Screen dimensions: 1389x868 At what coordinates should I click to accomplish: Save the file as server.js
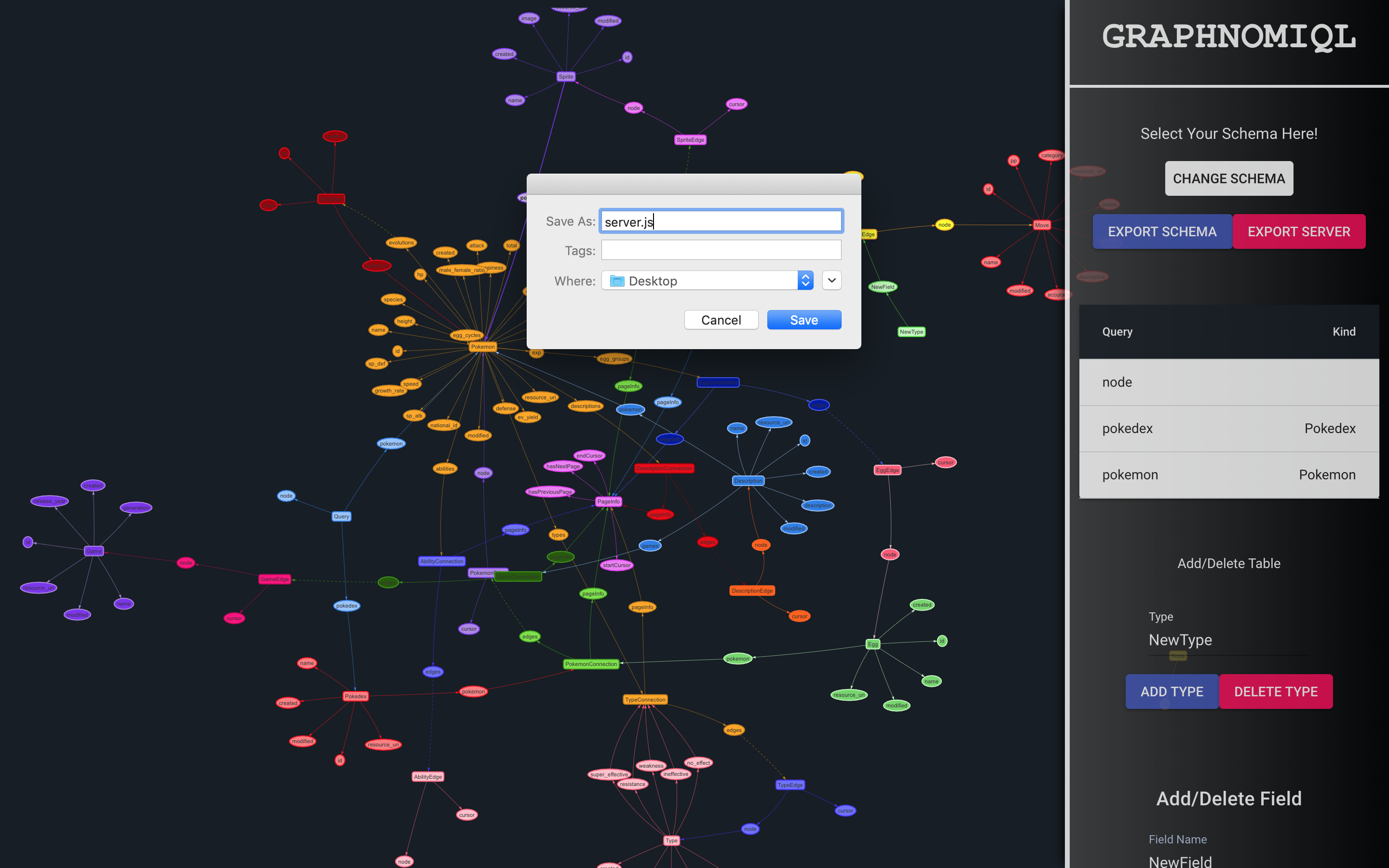point(804,319)
